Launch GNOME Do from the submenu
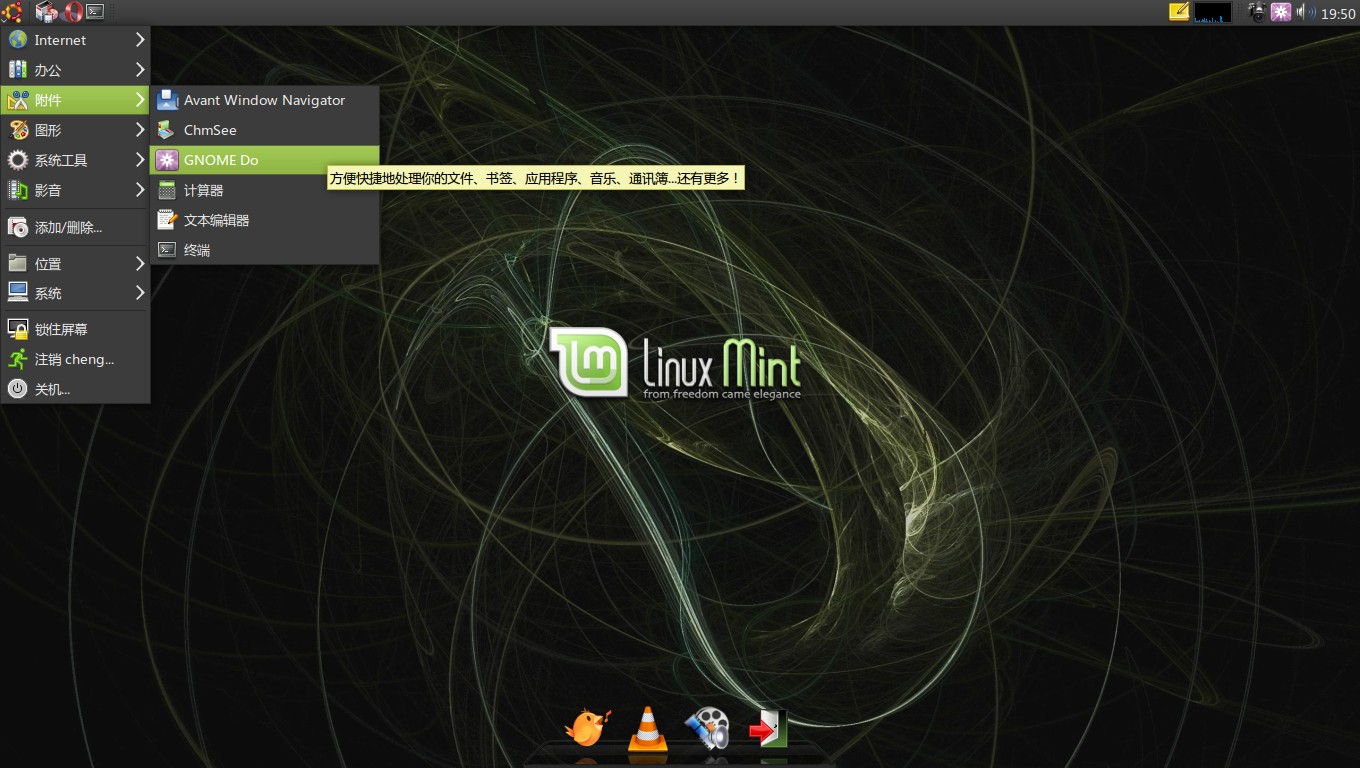 [x=265, y=160]
